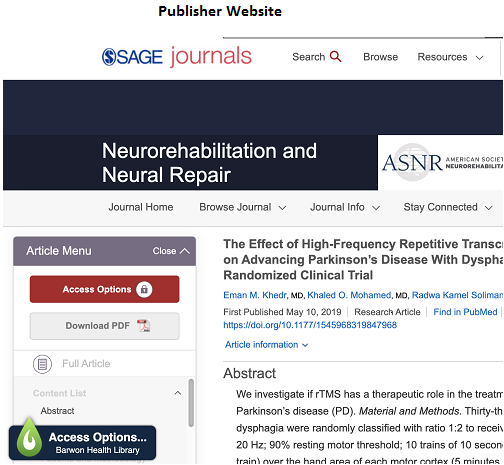Expand the Article information section
Image resolution: width=504 pixels, height=465 pixels.
point(266,345)
